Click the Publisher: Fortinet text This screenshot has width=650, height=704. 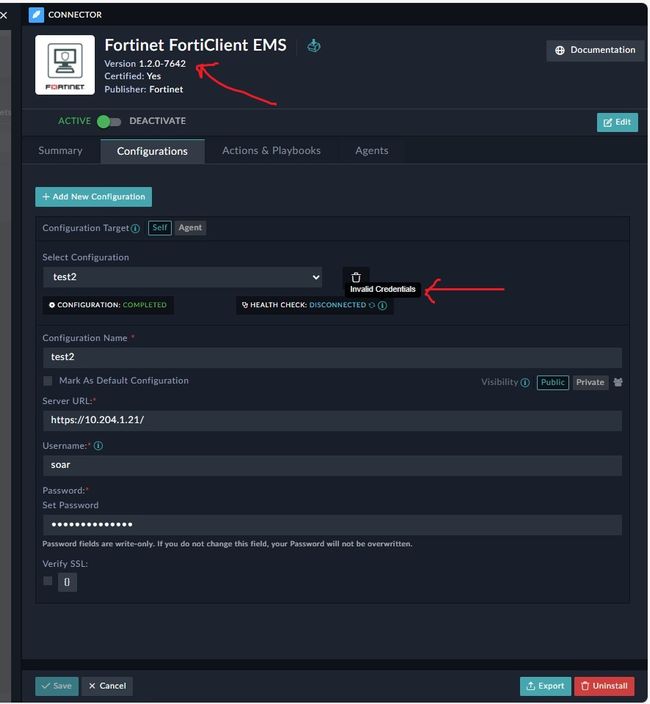[x=144, y=89]
